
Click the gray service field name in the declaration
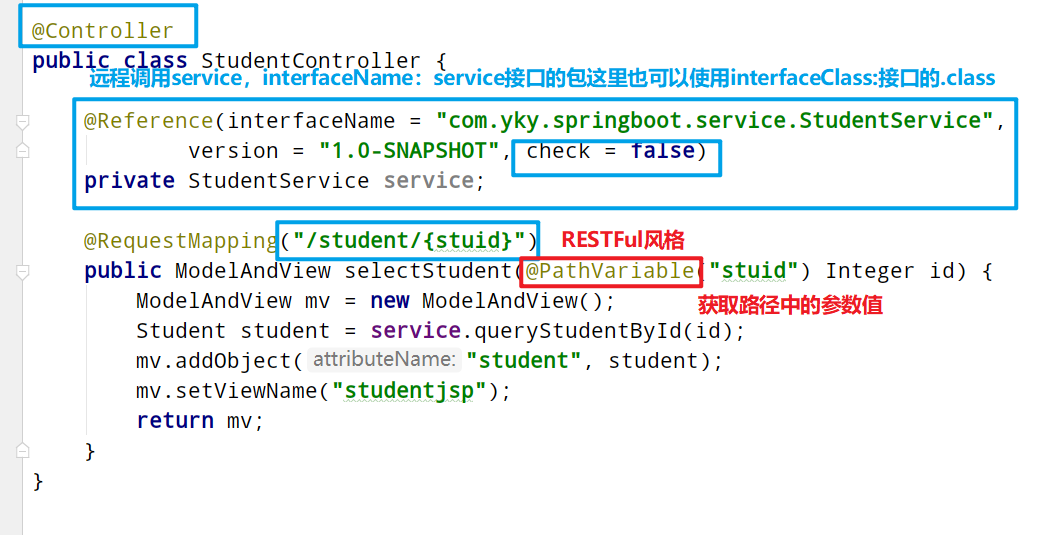(428, 180)
